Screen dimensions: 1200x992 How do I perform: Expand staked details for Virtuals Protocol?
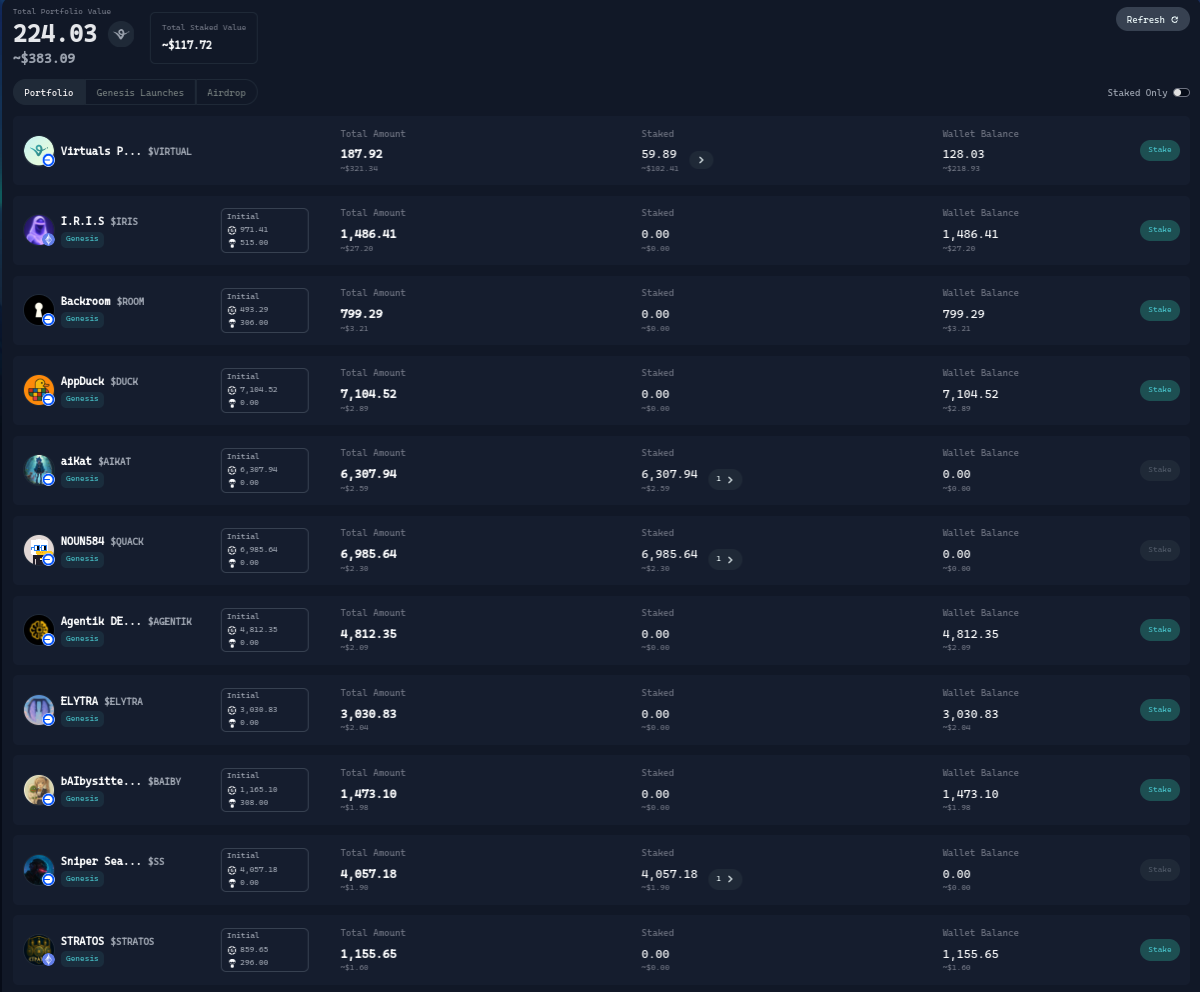coord(701,159)
